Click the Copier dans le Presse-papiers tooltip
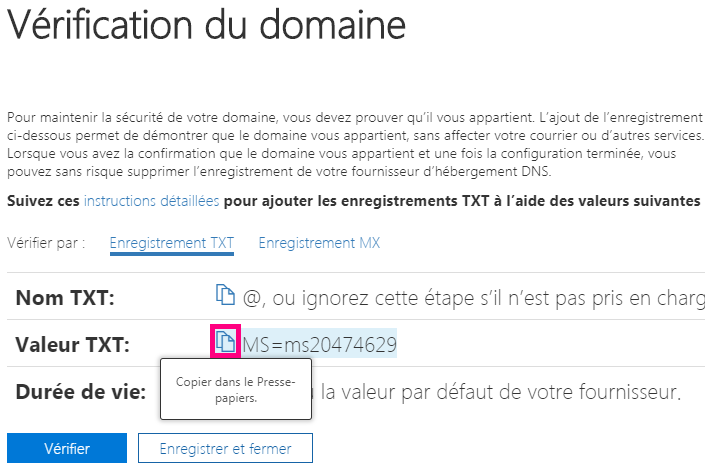This screenshot has width=705, height=467. coord(235,390)
